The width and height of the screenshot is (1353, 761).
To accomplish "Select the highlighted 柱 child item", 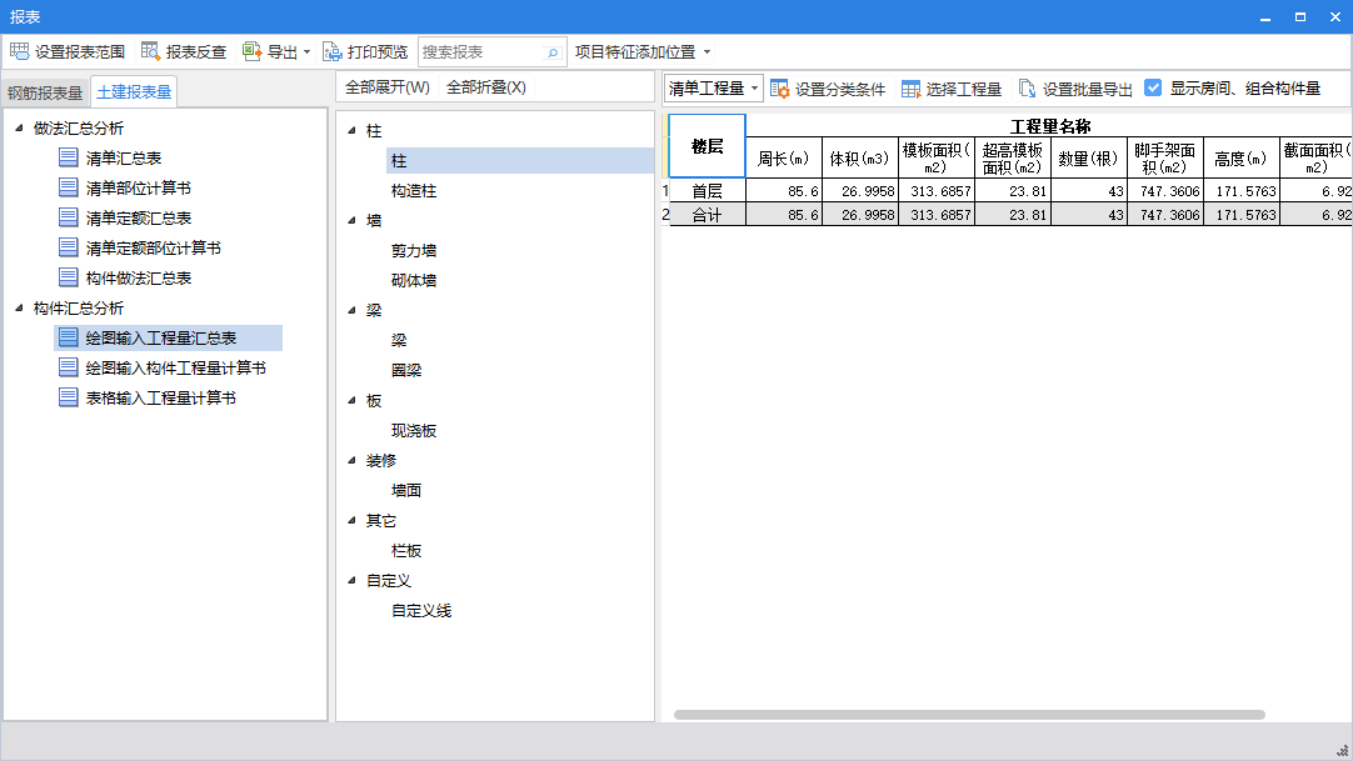I will click(520, 160).
